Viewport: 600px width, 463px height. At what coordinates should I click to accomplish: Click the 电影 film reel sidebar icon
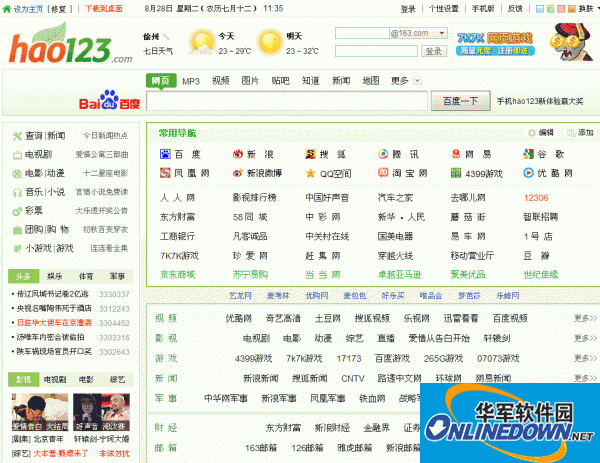pos(17,174)
